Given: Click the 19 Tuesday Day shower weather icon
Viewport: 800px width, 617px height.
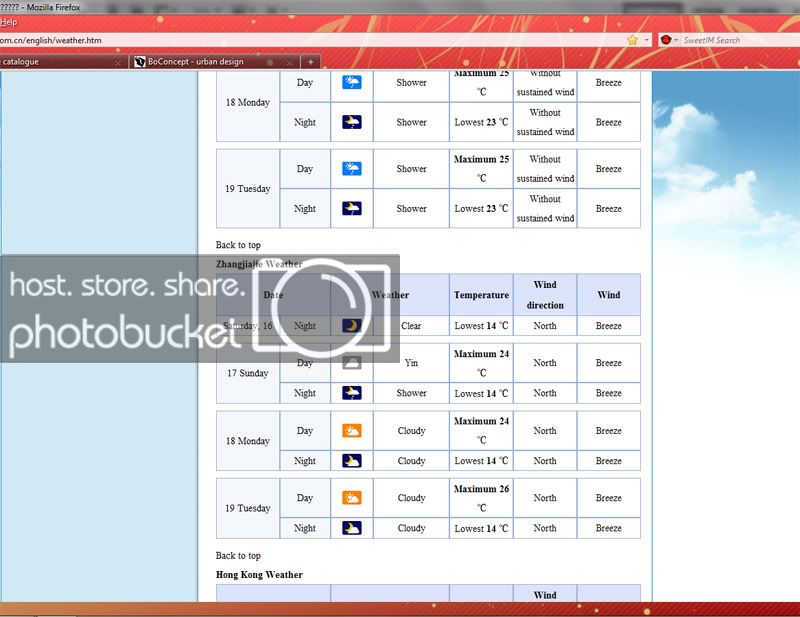Looking at the screenshot, I should pos(352,168).
